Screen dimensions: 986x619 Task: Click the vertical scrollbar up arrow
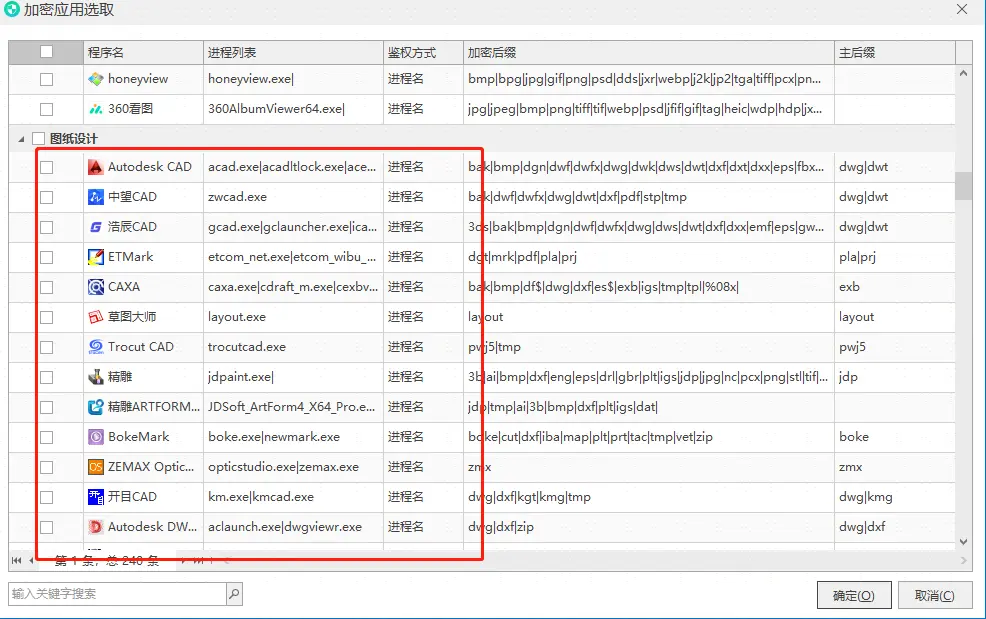[x=963, y=74]
